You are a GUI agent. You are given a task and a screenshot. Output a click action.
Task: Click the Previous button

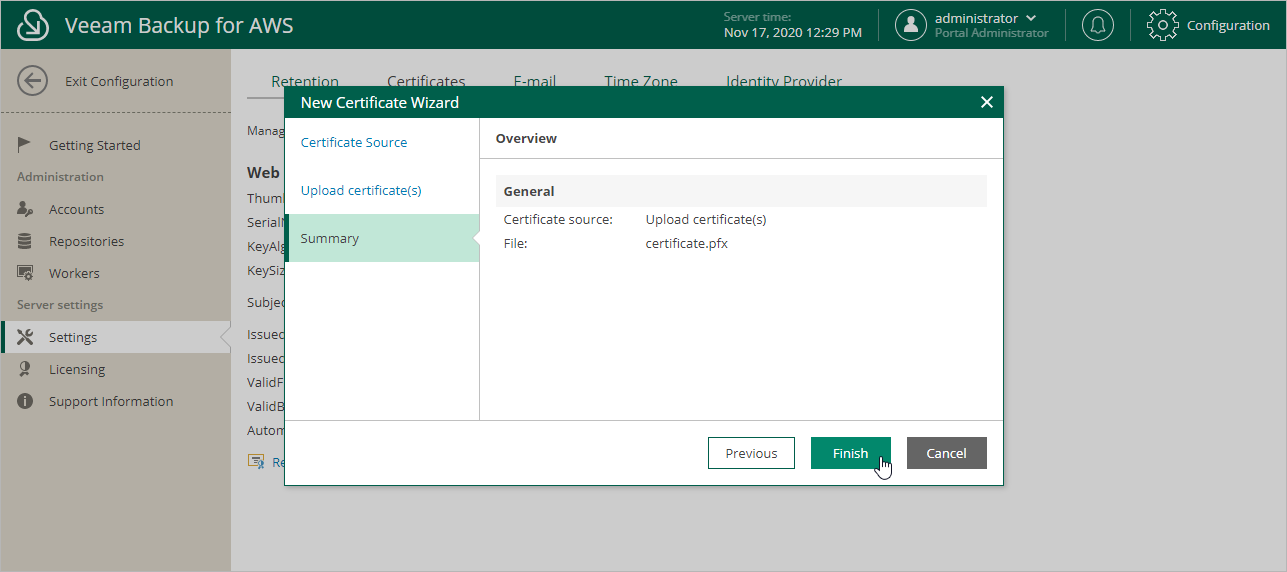(x=751, y=453)
